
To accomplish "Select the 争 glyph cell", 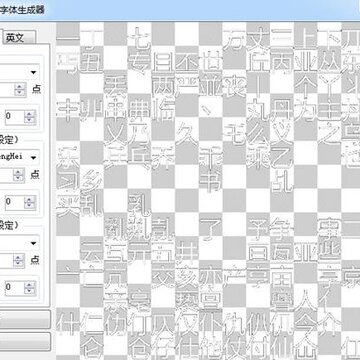I will tap(282, 228).
